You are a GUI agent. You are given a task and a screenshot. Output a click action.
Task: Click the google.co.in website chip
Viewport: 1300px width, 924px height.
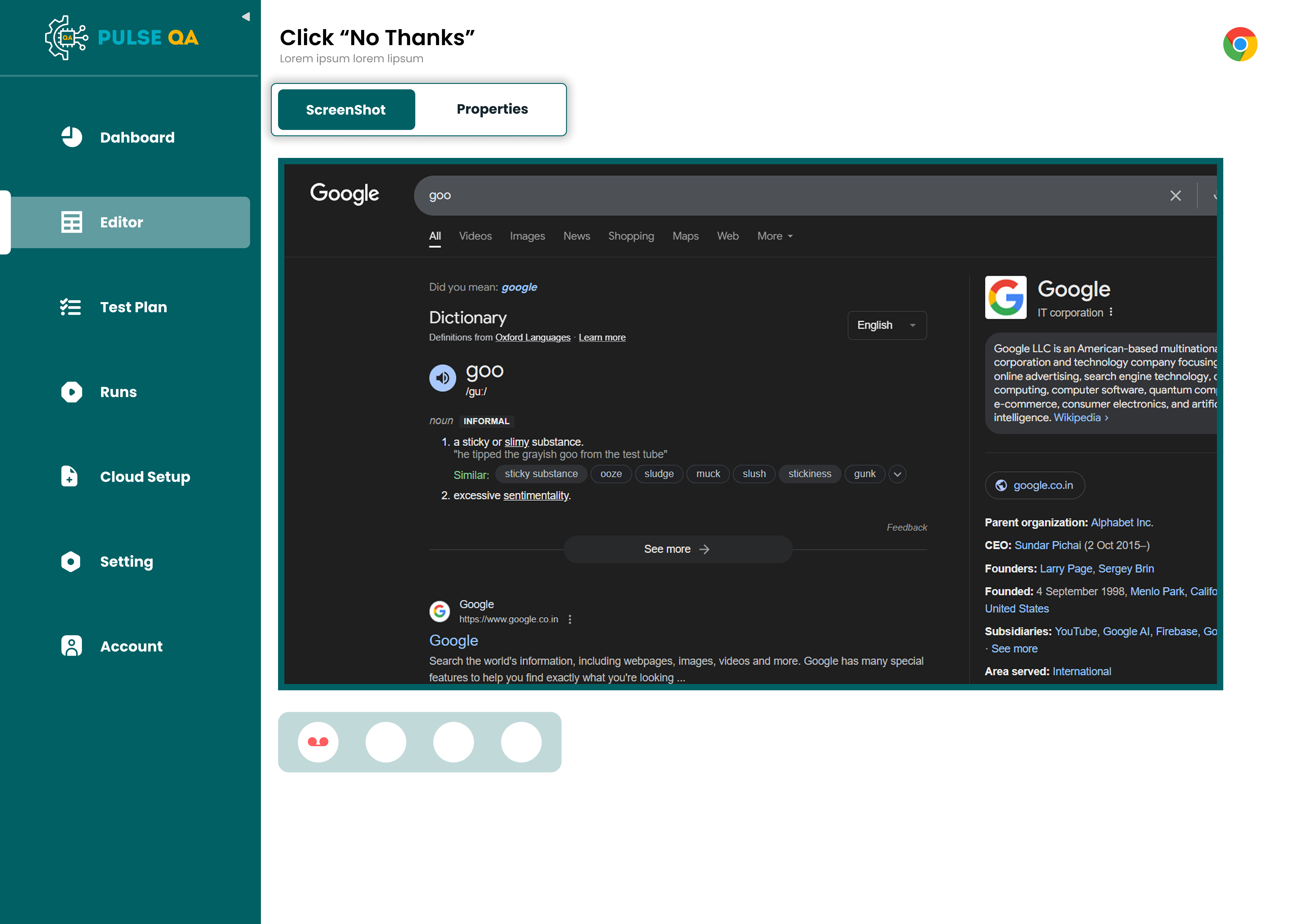(1035, 485)
